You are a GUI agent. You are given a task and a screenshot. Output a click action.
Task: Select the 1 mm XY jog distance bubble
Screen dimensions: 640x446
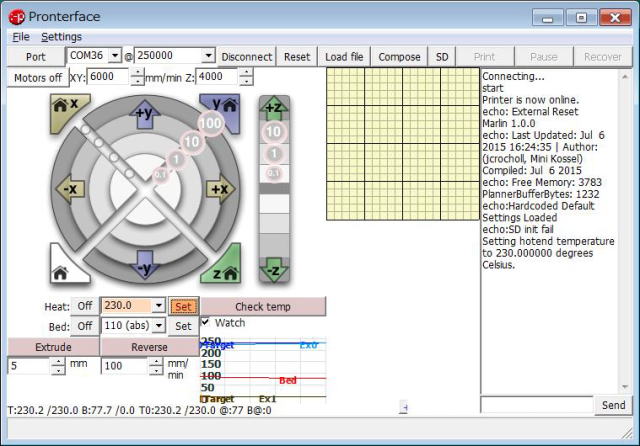(x=176, y=159)
